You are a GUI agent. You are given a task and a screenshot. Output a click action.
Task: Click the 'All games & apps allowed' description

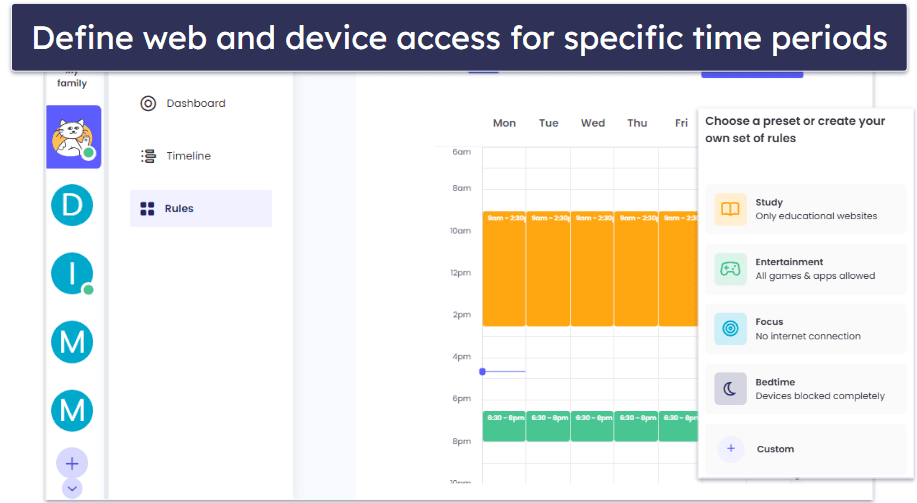tap(815, 276)
